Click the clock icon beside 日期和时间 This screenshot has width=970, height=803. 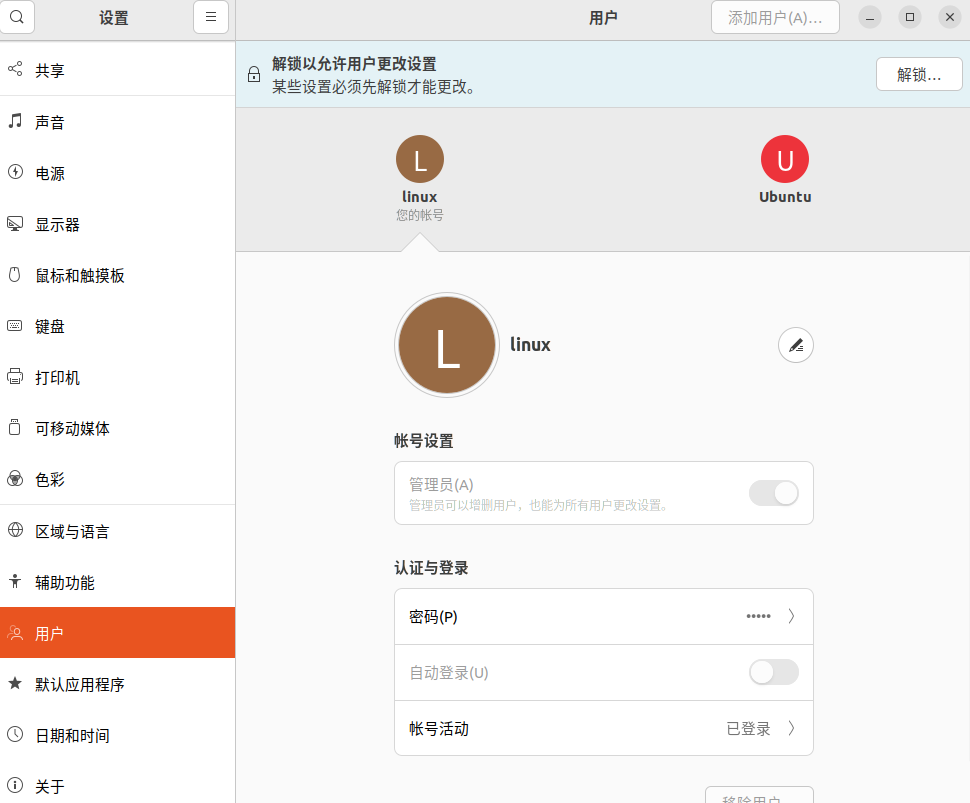coord(15,734)
